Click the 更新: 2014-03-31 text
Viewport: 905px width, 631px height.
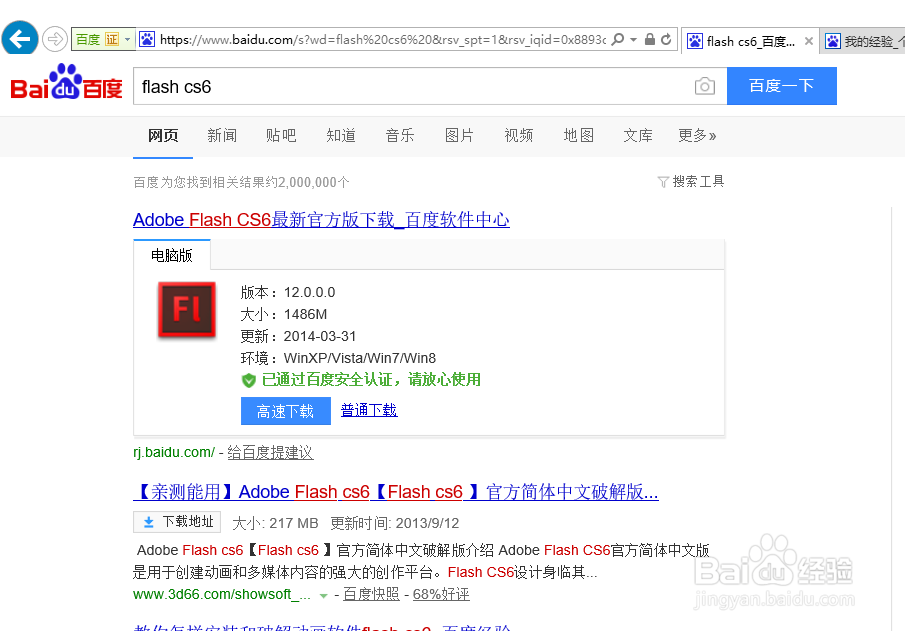point(298,336)
